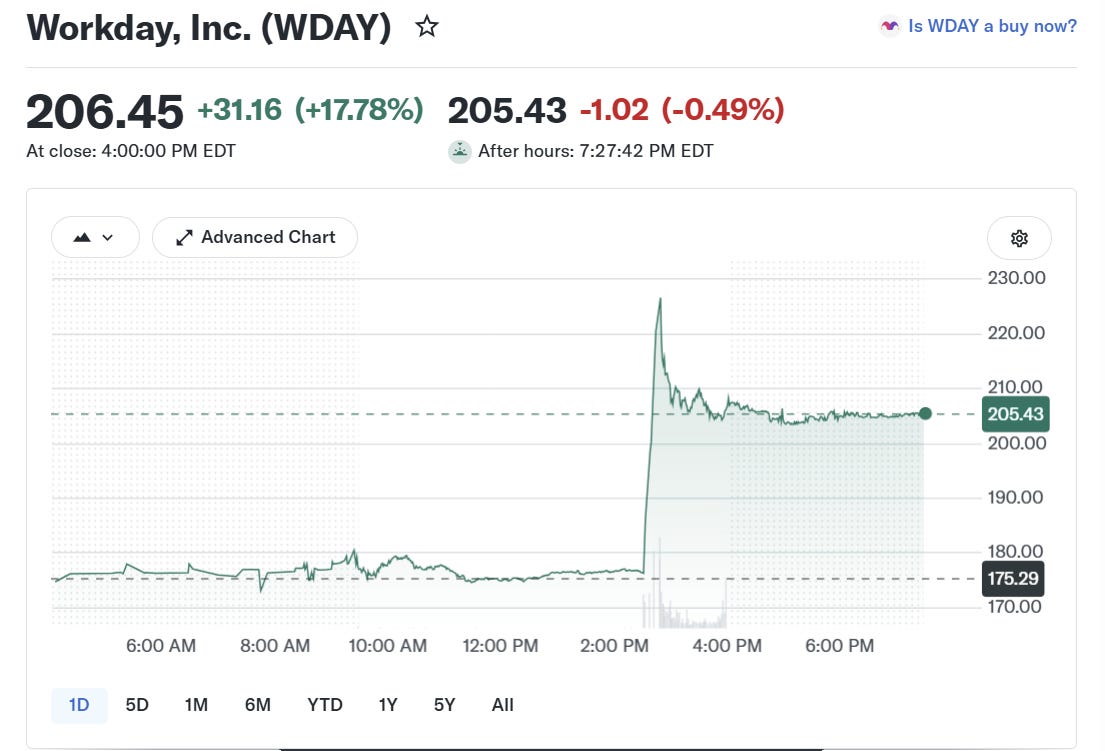Click the after hours moon icon
1105x751 pixels.
[x=459, y=151]
